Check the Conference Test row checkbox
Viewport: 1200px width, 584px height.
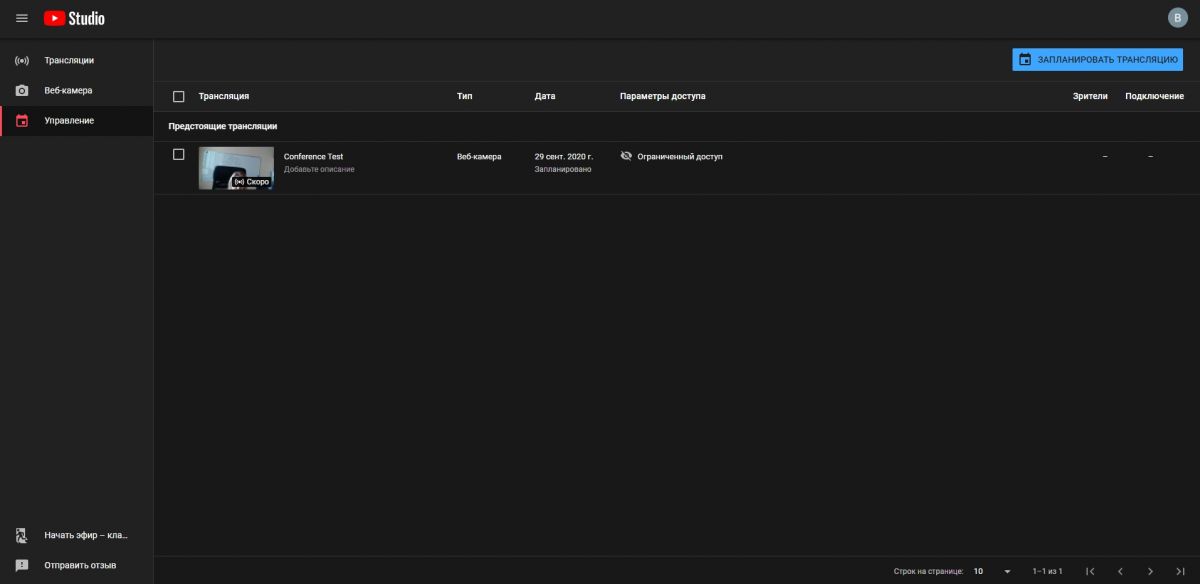[179, 154]
